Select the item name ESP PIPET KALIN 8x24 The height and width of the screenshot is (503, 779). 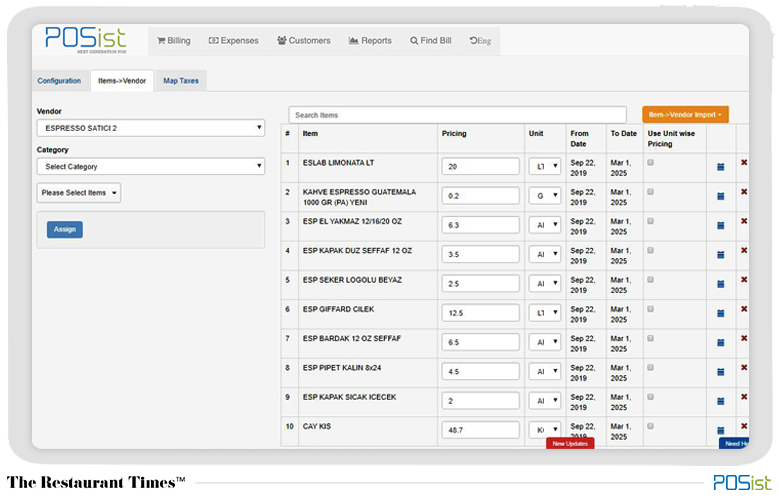pos(342,368)
